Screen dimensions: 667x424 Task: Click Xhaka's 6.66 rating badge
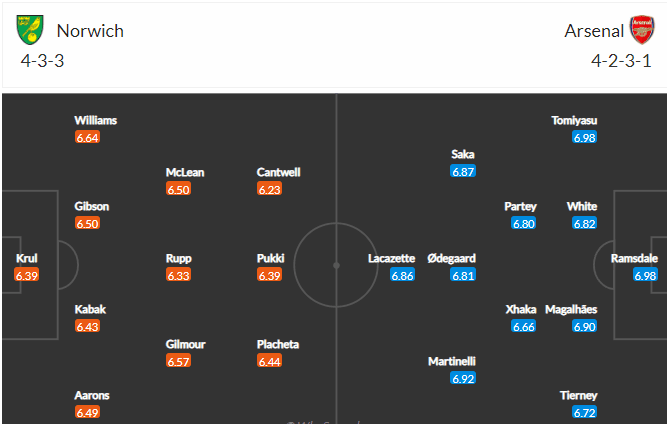click(524, 326)
